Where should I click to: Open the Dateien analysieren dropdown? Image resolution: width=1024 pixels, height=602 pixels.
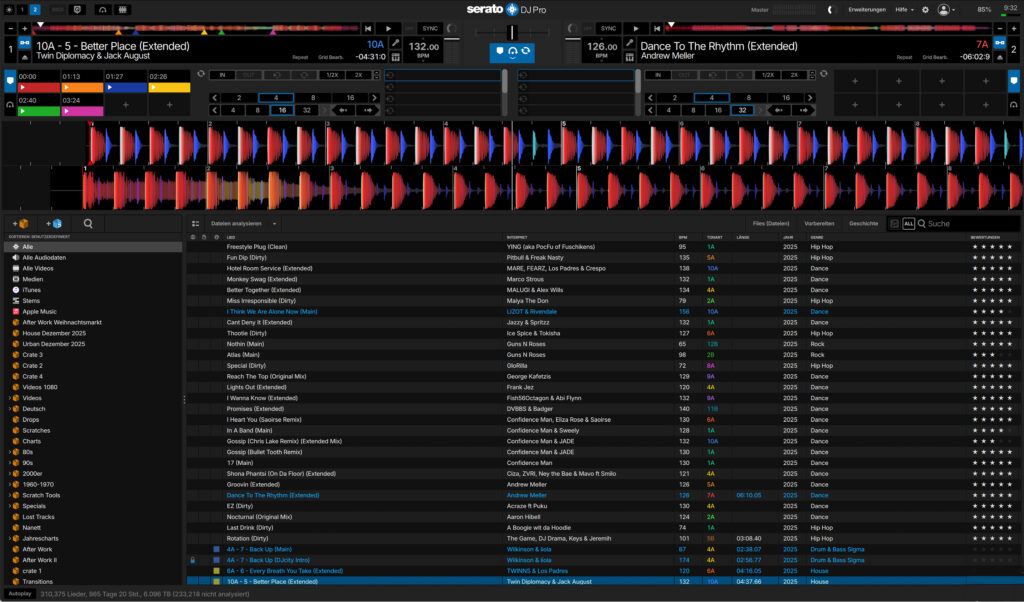[x=243, y=224]
